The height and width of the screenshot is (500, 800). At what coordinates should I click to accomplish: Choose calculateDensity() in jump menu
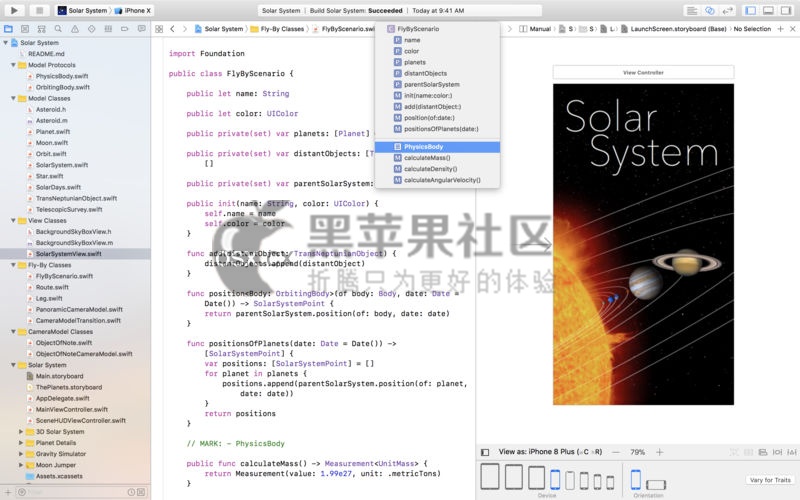pos(437,169)
